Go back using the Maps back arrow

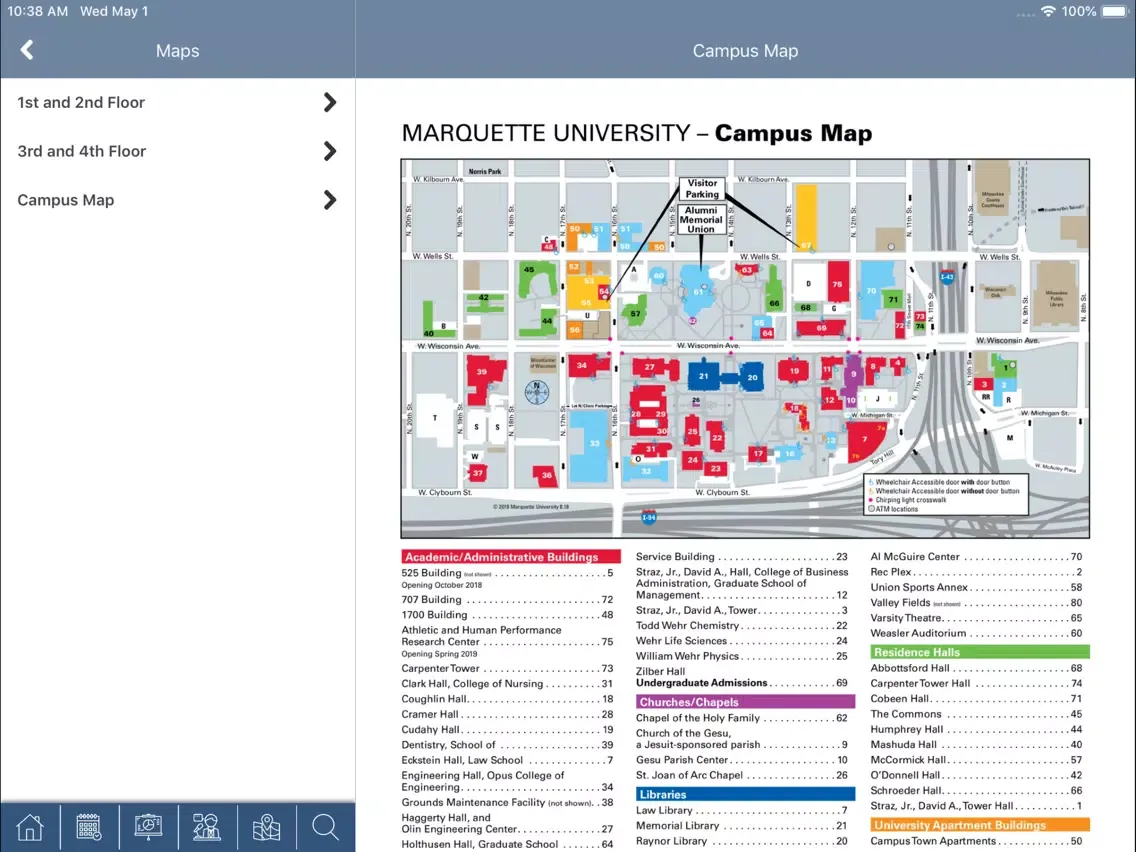point(28,50)
